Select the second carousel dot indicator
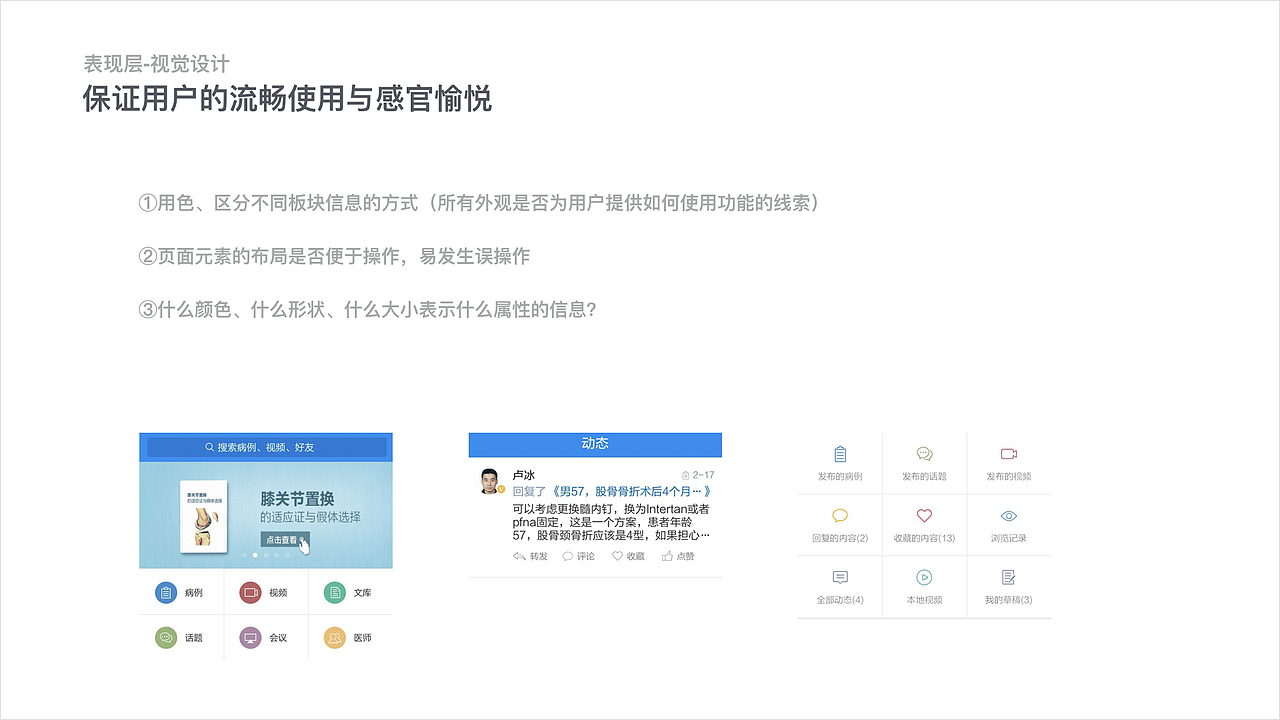The height and width of the screenshot is (720, 1280). [x=255, y=555]
